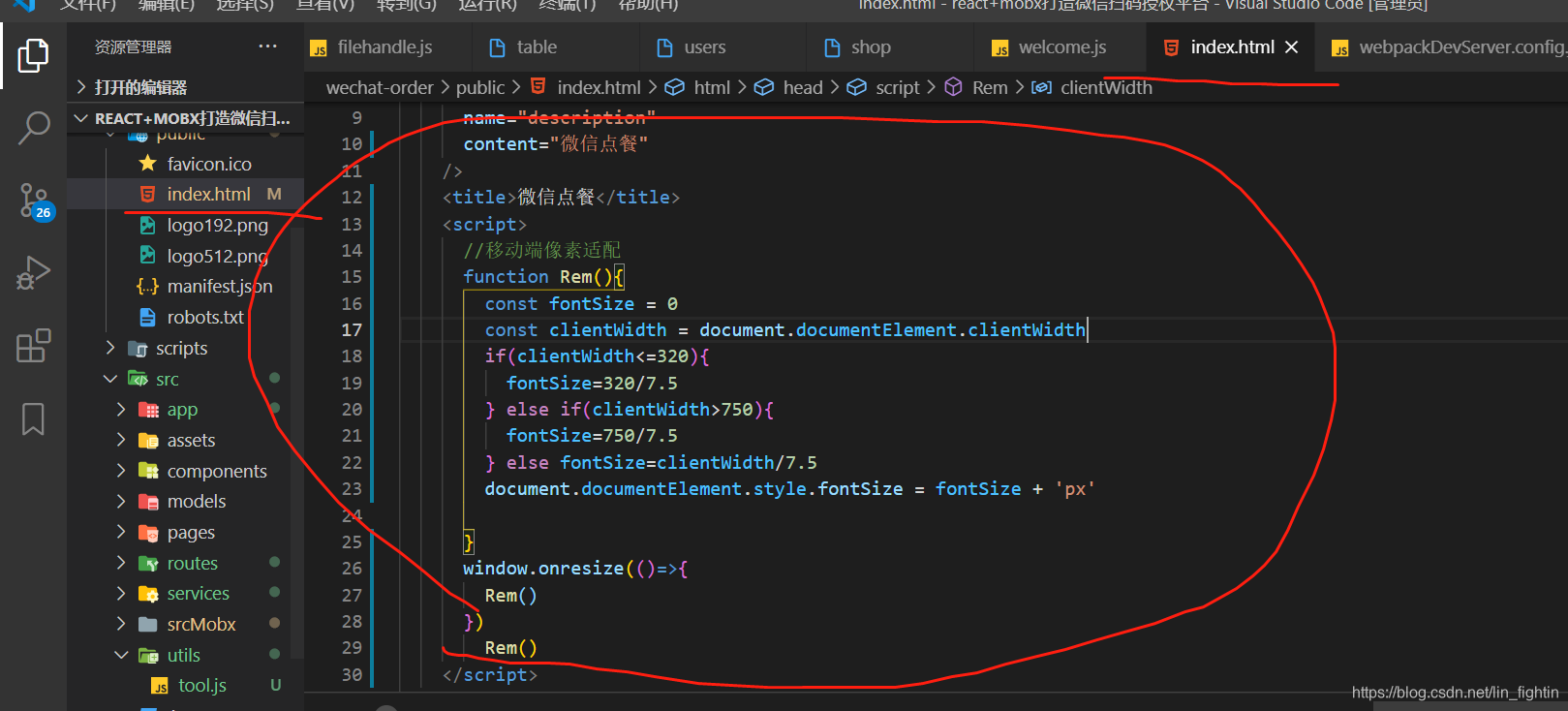Collapse the REACT+MOBX project root section
This screenshot has width=1568, height=711.
[x=184, y=118]
